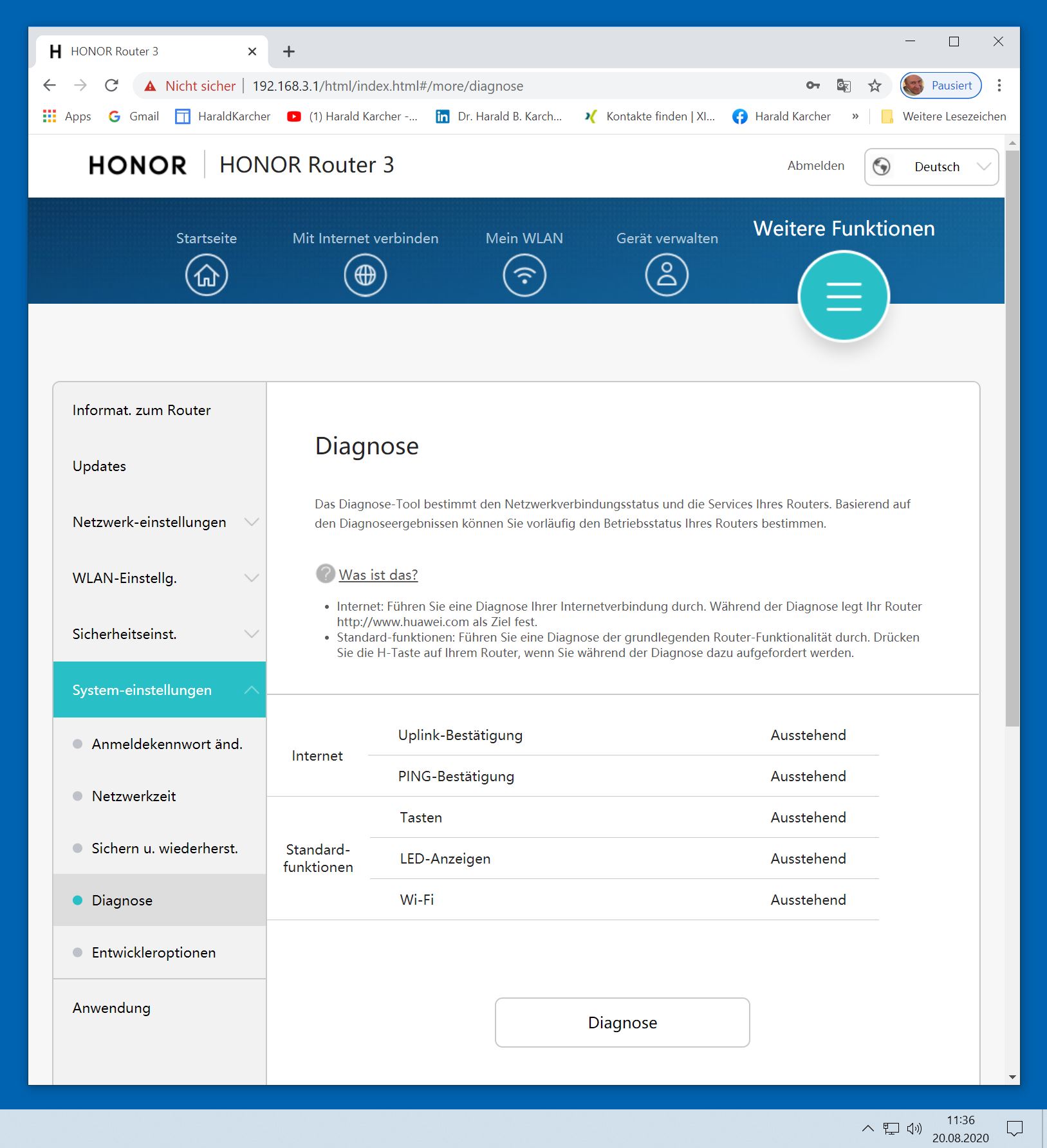Click the question mark help icon

pos(326,573)
